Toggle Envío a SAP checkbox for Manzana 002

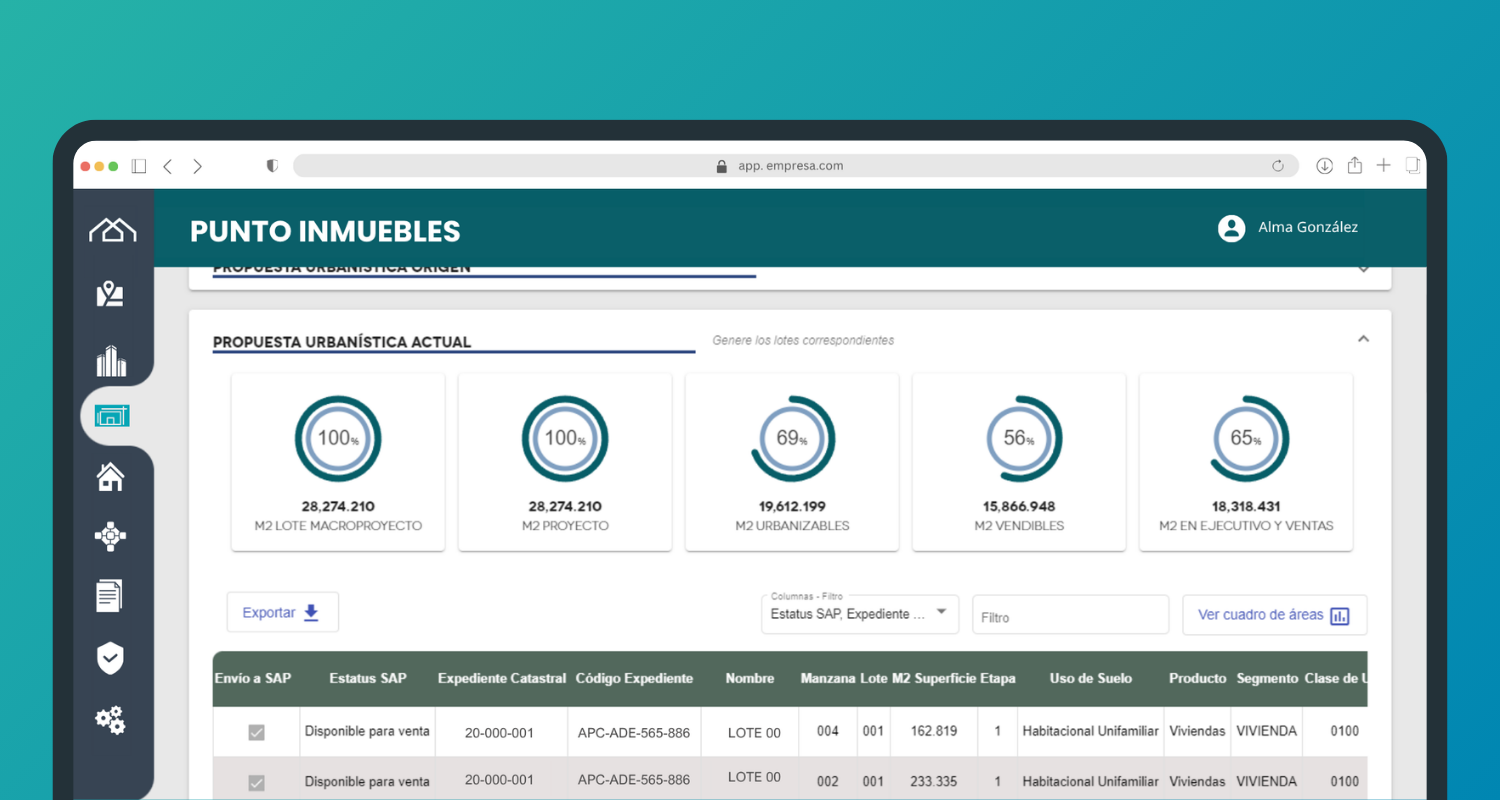(256, 782)
